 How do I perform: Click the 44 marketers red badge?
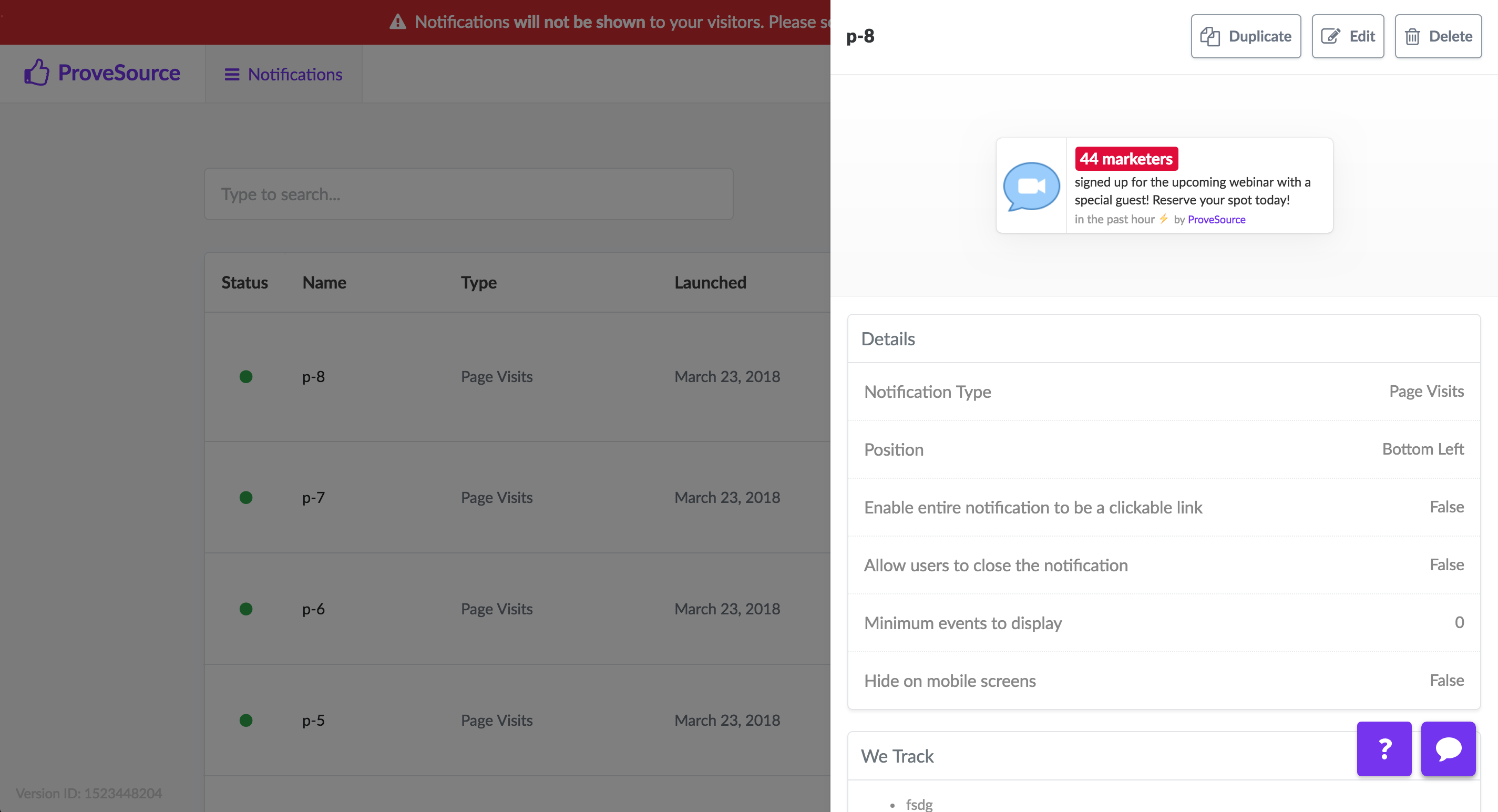[x=1126, y=159]
